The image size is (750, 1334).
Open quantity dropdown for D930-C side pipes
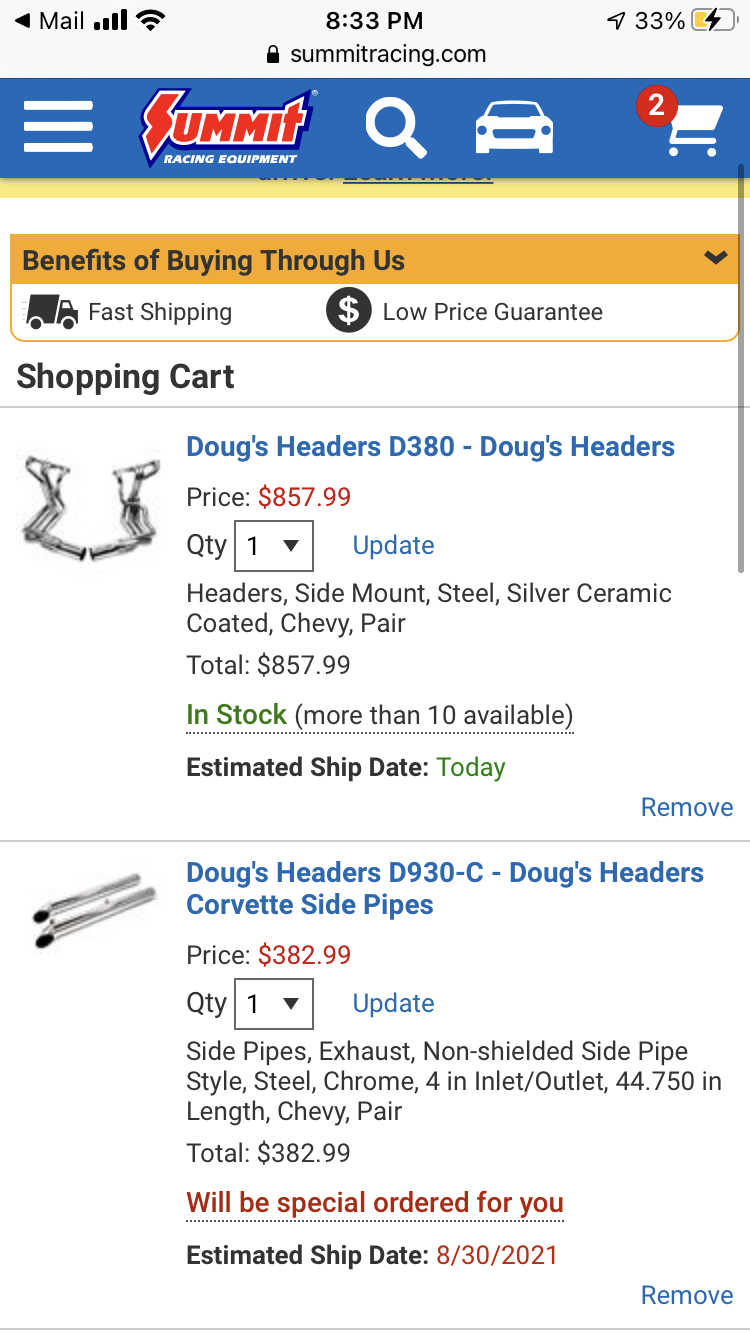click(273, 1004)
